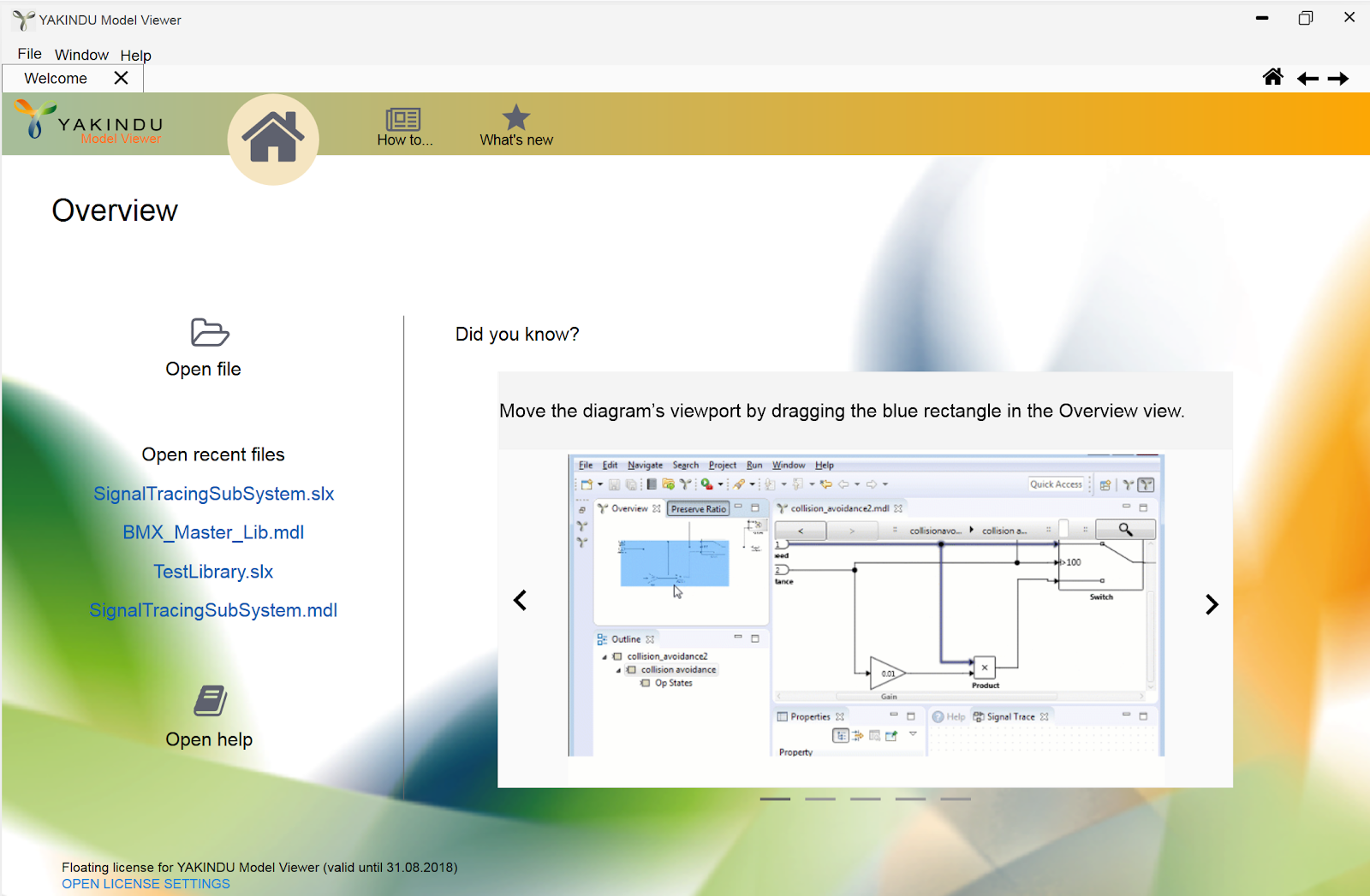
Task: Select the third tip indicator dash
Action: tap(866, 798)
